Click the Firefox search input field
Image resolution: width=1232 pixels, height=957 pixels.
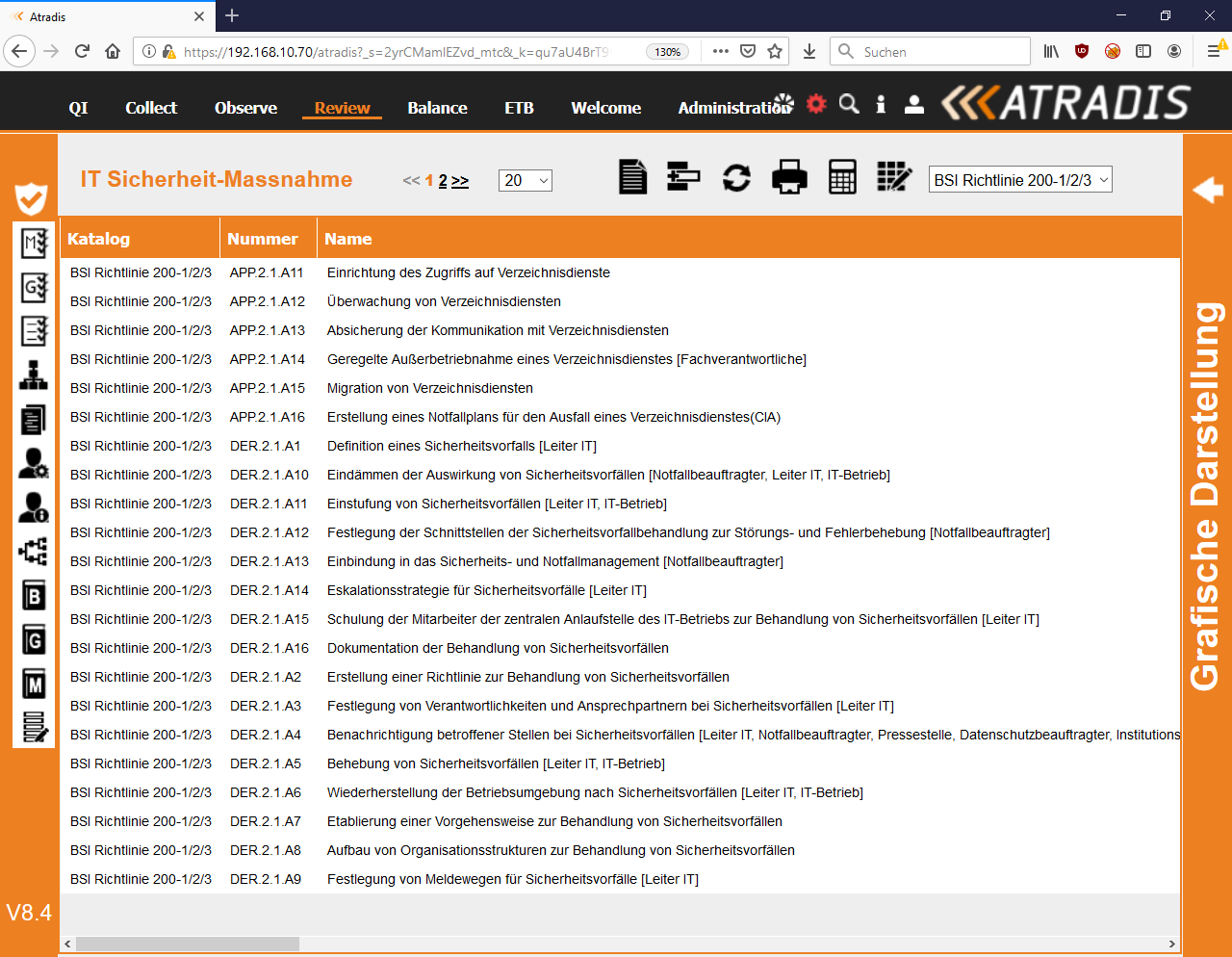pyautogui.click(x=941, y=52)
